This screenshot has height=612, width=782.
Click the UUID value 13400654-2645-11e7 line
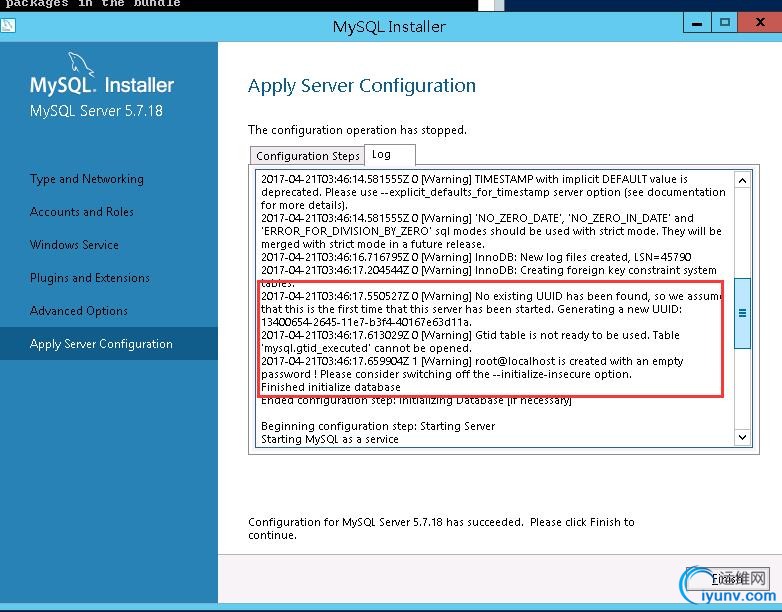click(x=366, y=322)
